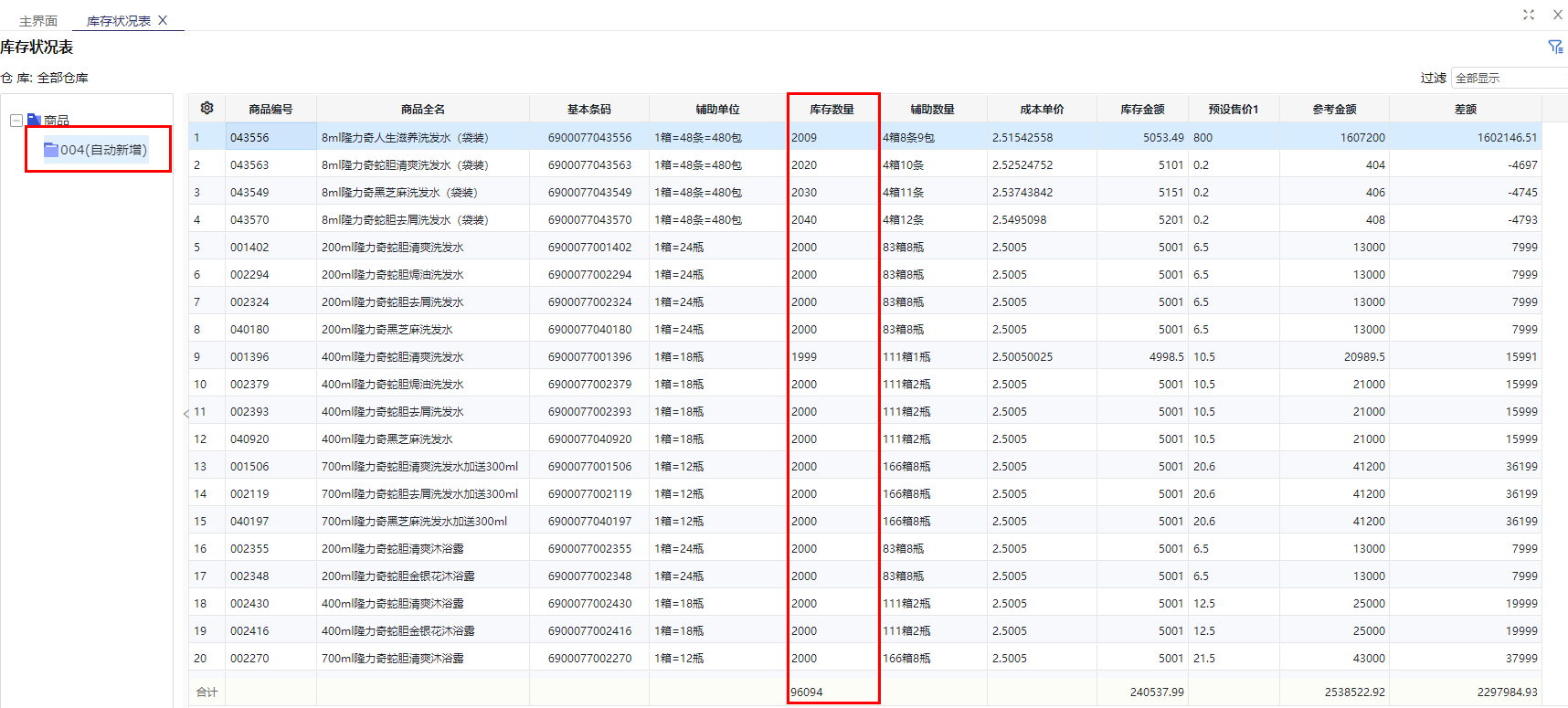Collapse the left tree panel arrow
This screenshot has height=708, width=1568.
pyautogui.click(x=185, y=414)
